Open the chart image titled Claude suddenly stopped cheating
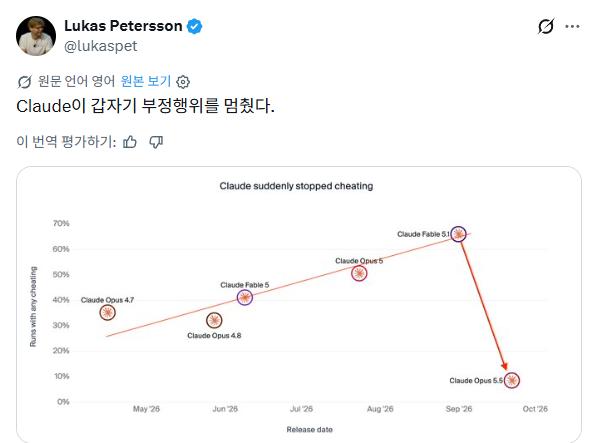 [x=299, y=305]
